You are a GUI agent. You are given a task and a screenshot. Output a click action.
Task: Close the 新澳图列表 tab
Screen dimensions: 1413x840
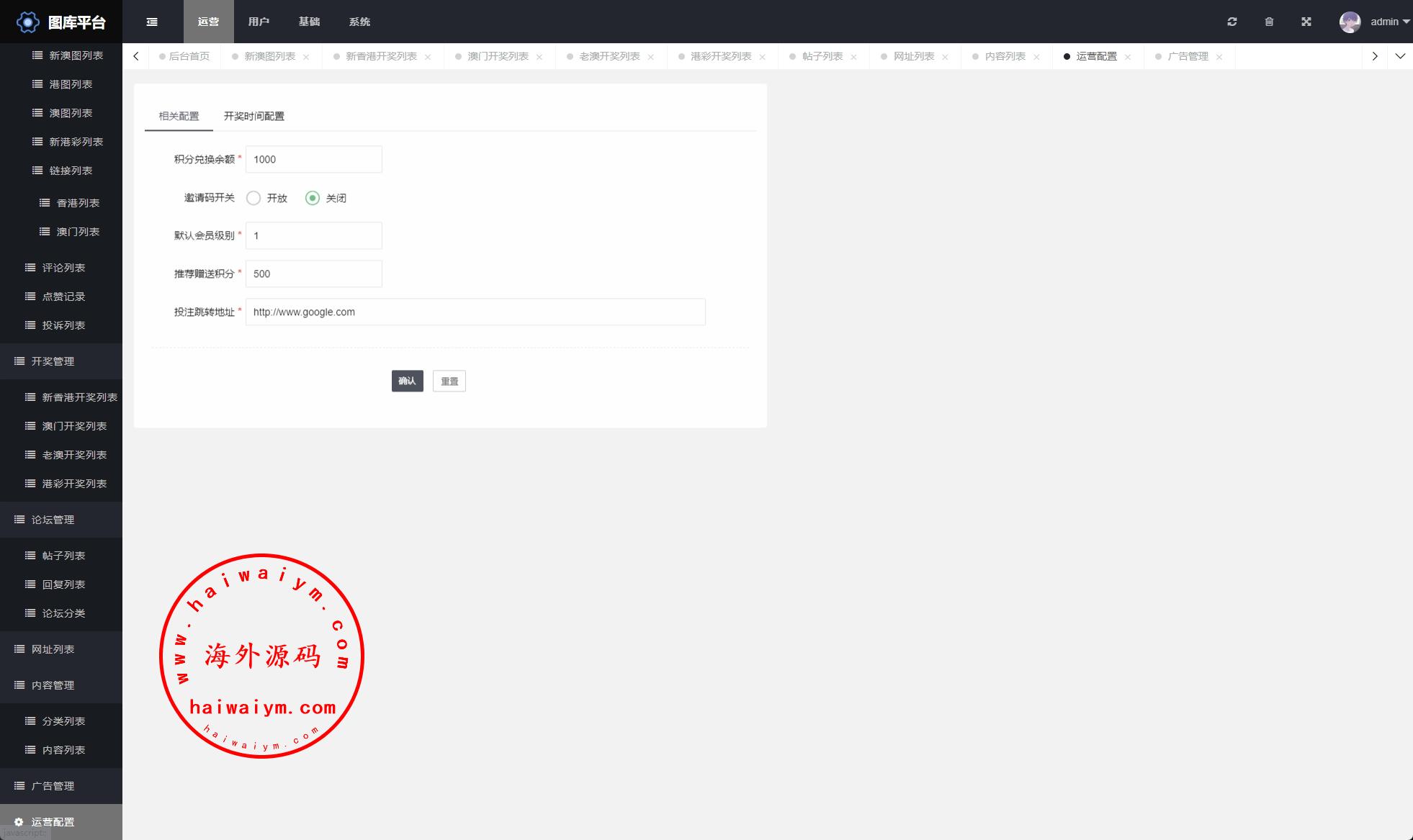pyautogui.click(x=306, y=57)
